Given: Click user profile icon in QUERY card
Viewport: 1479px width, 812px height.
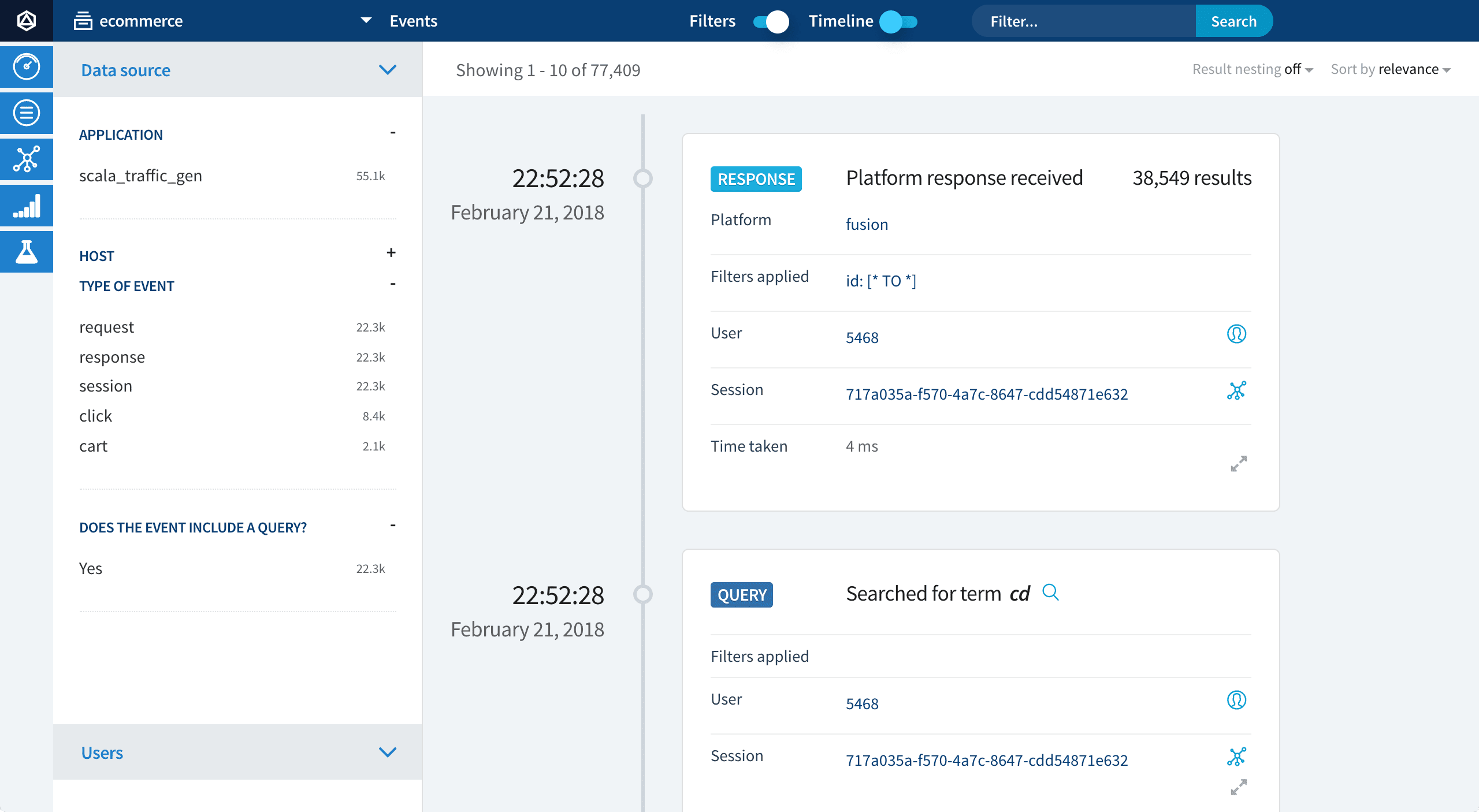Looking at the screenshot, I should 1236,700.
